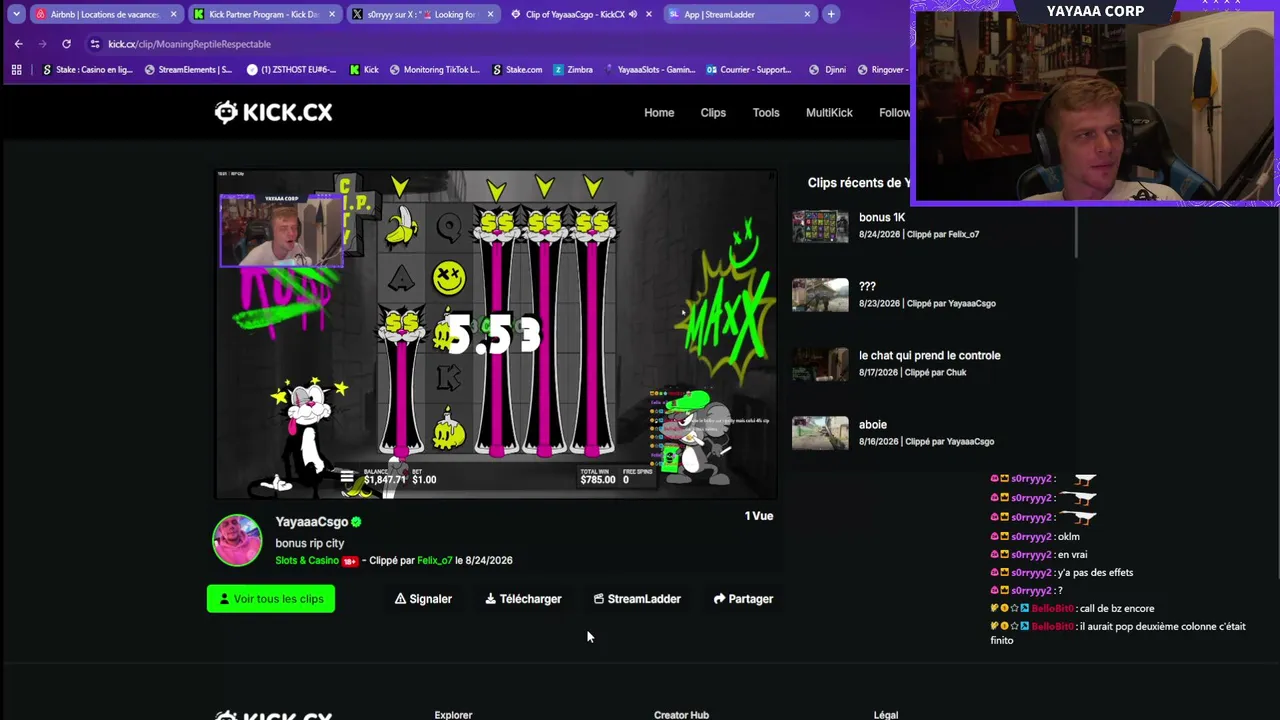Report the clip with Signaler

point(423,599)
